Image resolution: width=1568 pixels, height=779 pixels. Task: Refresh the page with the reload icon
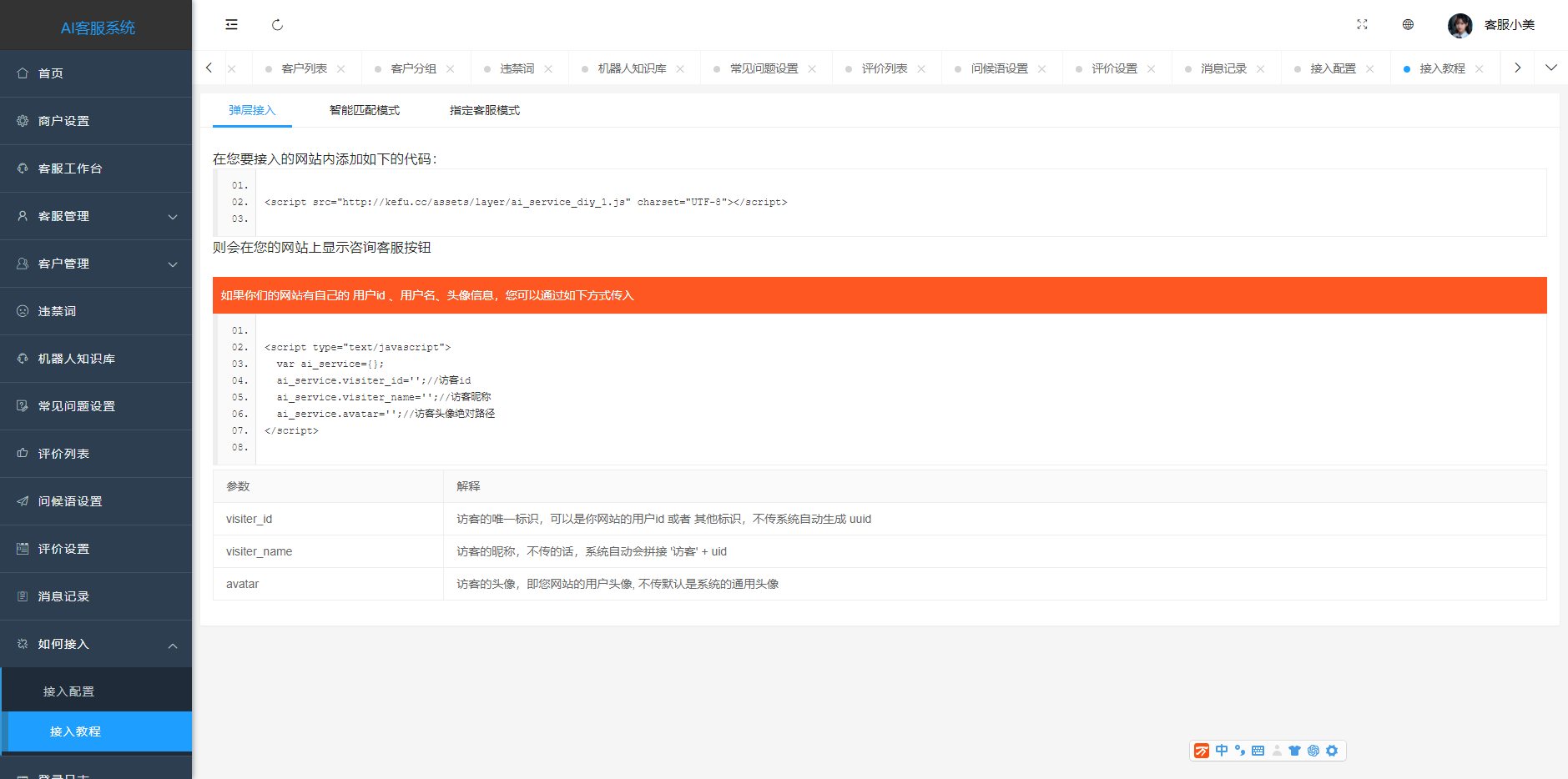pos(277,25)
